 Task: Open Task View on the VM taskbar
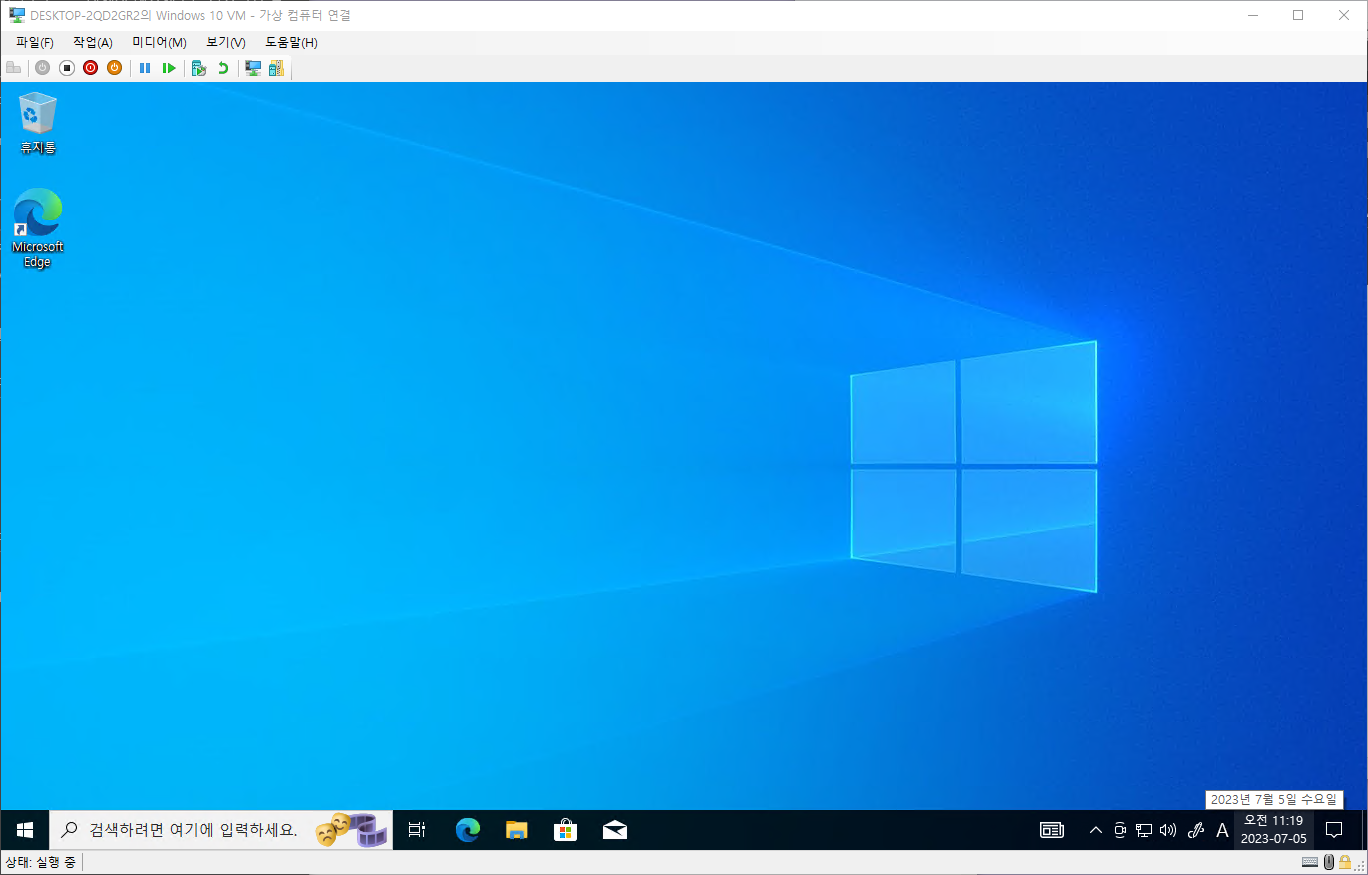pyautogui.click(x=417, y=830)
